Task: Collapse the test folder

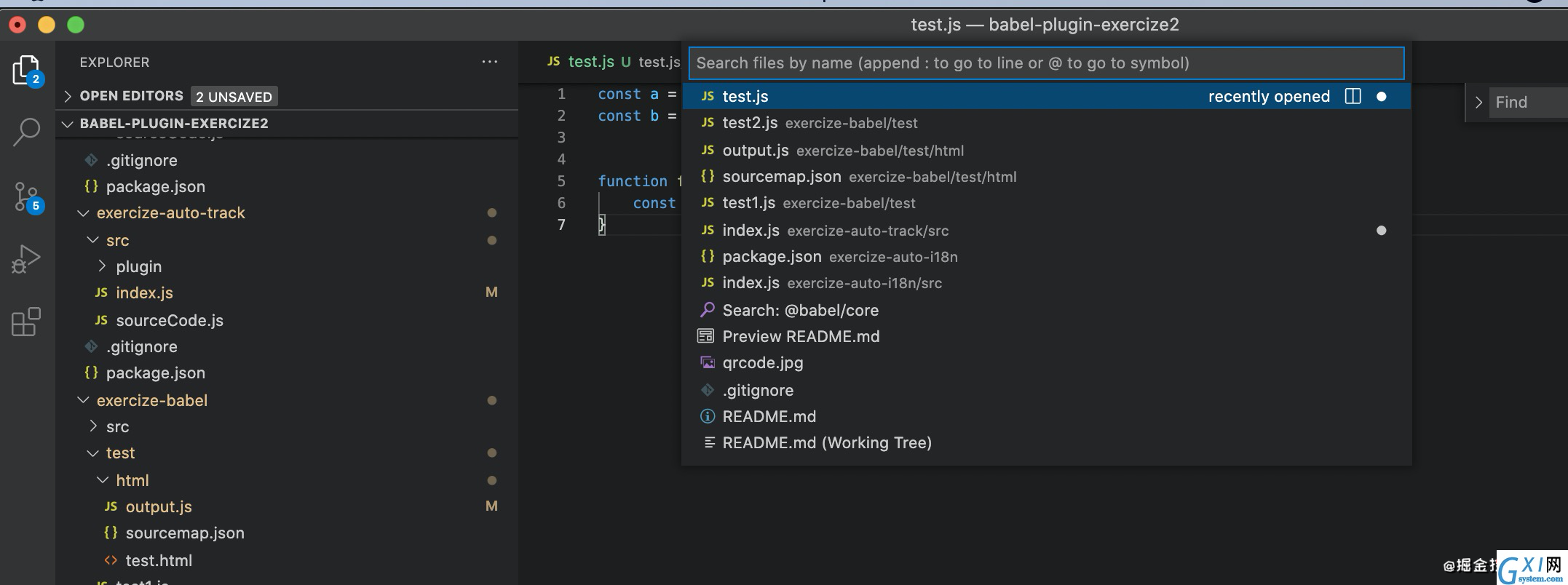Action: (92, 453)
